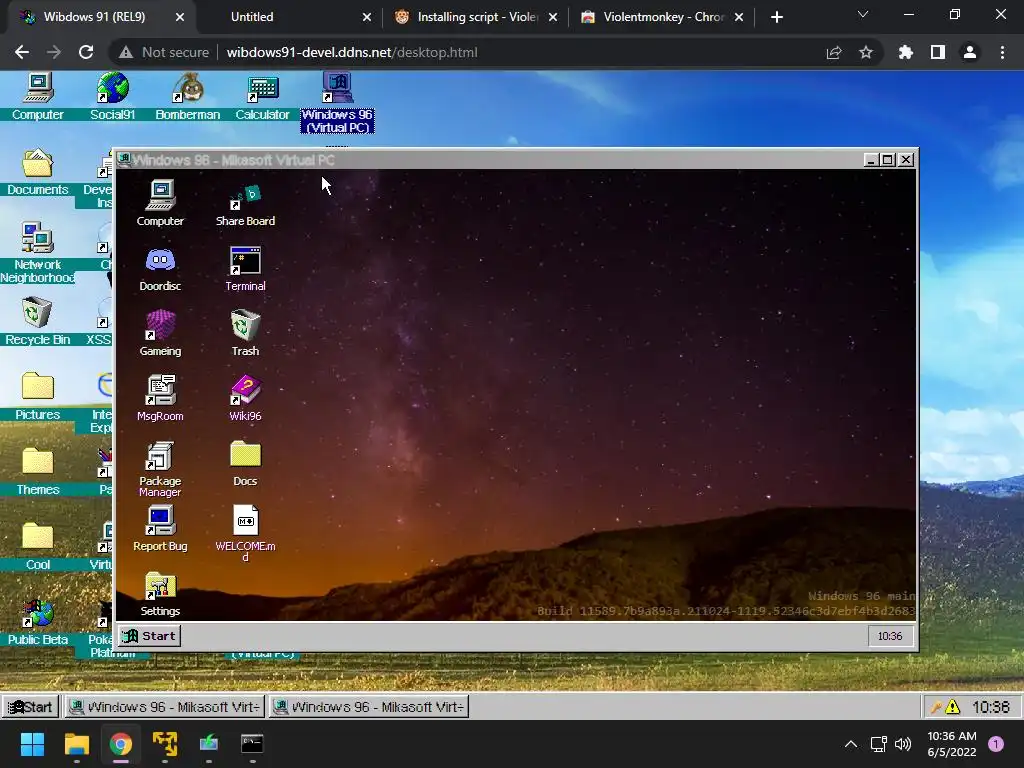Open the Windows 11 Start menu
This screenshot has height=768, width=1024.
(x=32, y=744)
